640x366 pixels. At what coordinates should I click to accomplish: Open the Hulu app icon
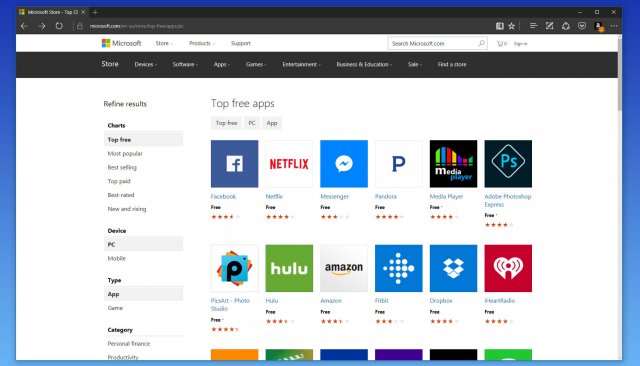[x=289, y=268]
